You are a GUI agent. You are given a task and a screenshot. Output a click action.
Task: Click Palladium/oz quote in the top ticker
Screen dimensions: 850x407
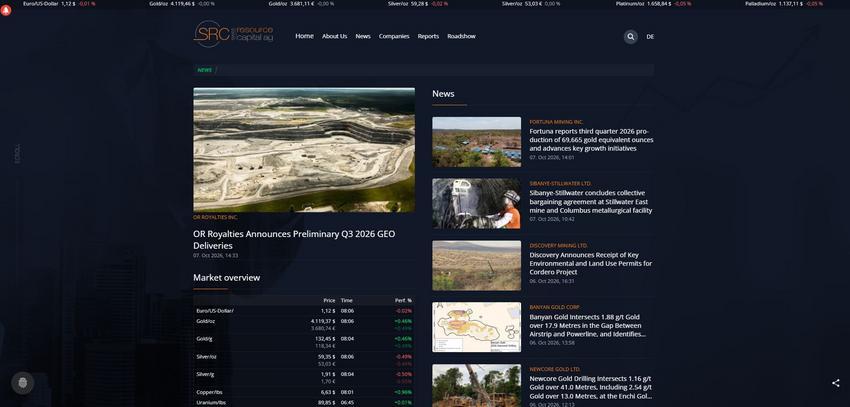click(784, 3)
